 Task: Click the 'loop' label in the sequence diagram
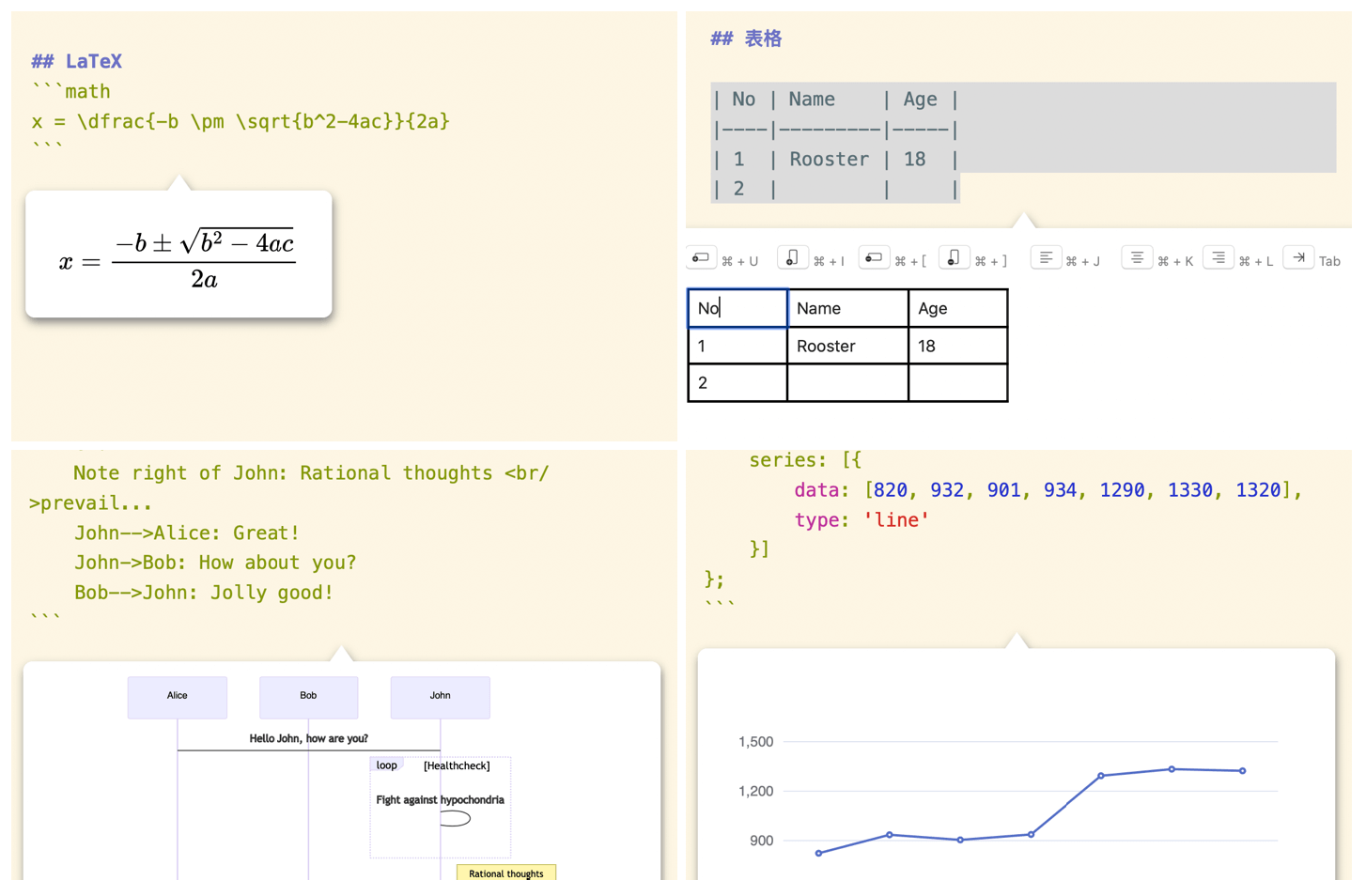pyautogui.click(x=386, y=765)
